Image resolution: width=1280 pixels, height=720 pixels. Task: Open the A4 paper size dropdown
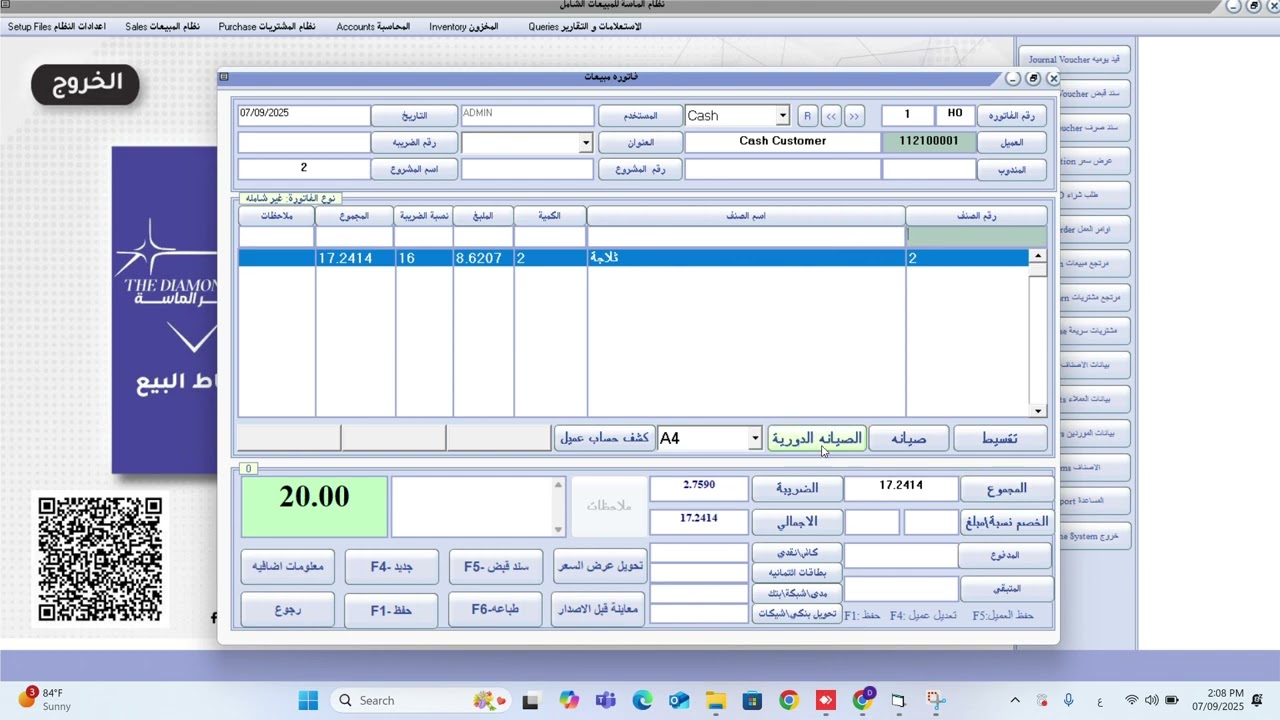point(755,438)
